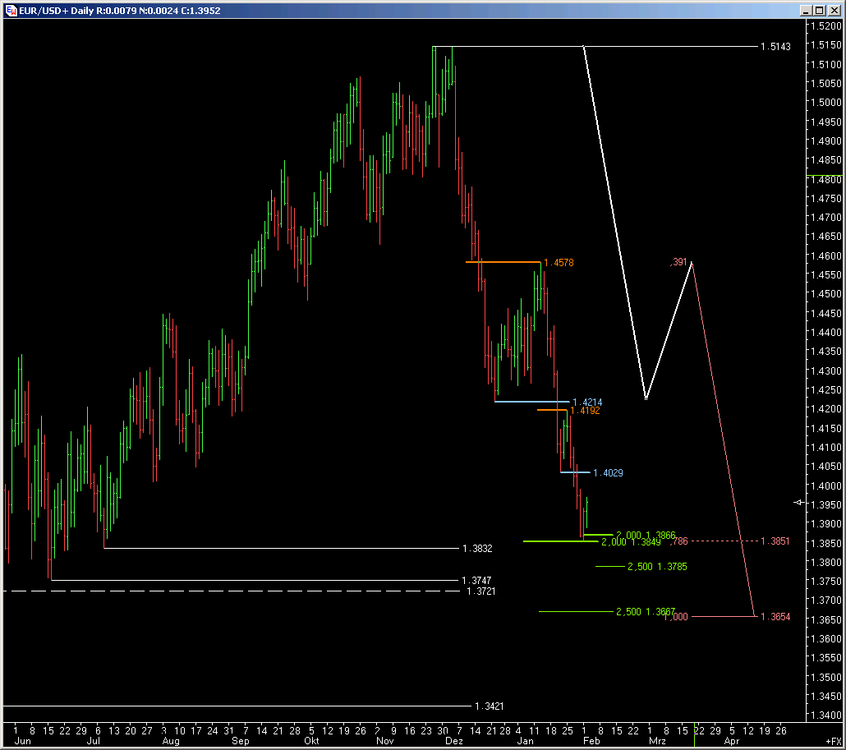Click the Okt month label on time axis
Viewport: 846px width, 750px height.
coord(311,741)
